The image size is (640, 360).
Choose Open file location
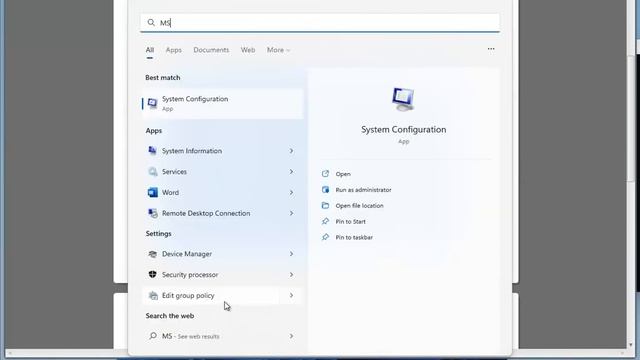pyautogui.click(x=359, y=206)
